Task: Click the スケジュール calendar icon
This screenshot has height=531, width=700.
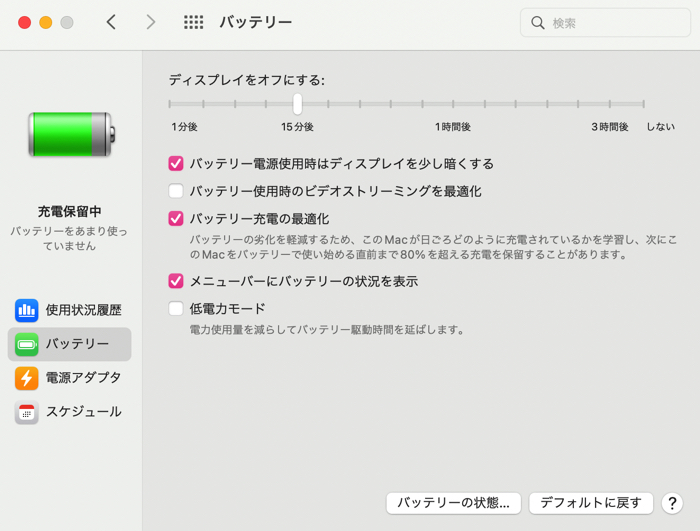Action: [x=26, y=412]
